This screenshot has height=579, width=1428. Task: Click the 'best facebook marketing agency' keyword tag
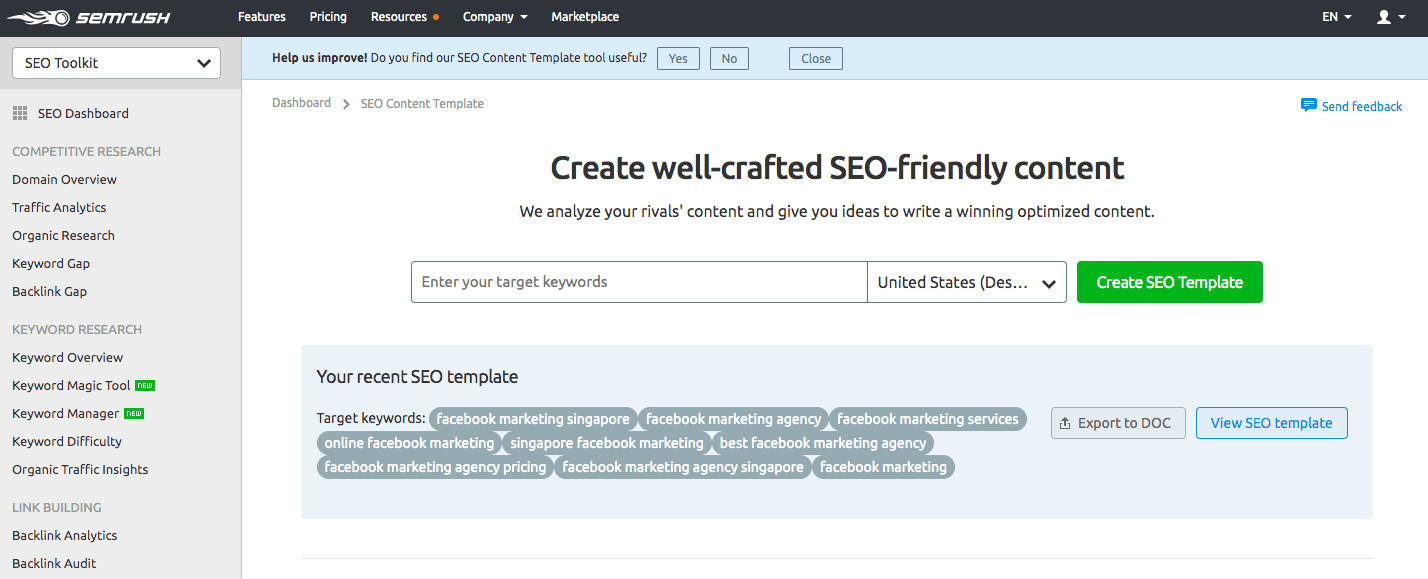823,443
